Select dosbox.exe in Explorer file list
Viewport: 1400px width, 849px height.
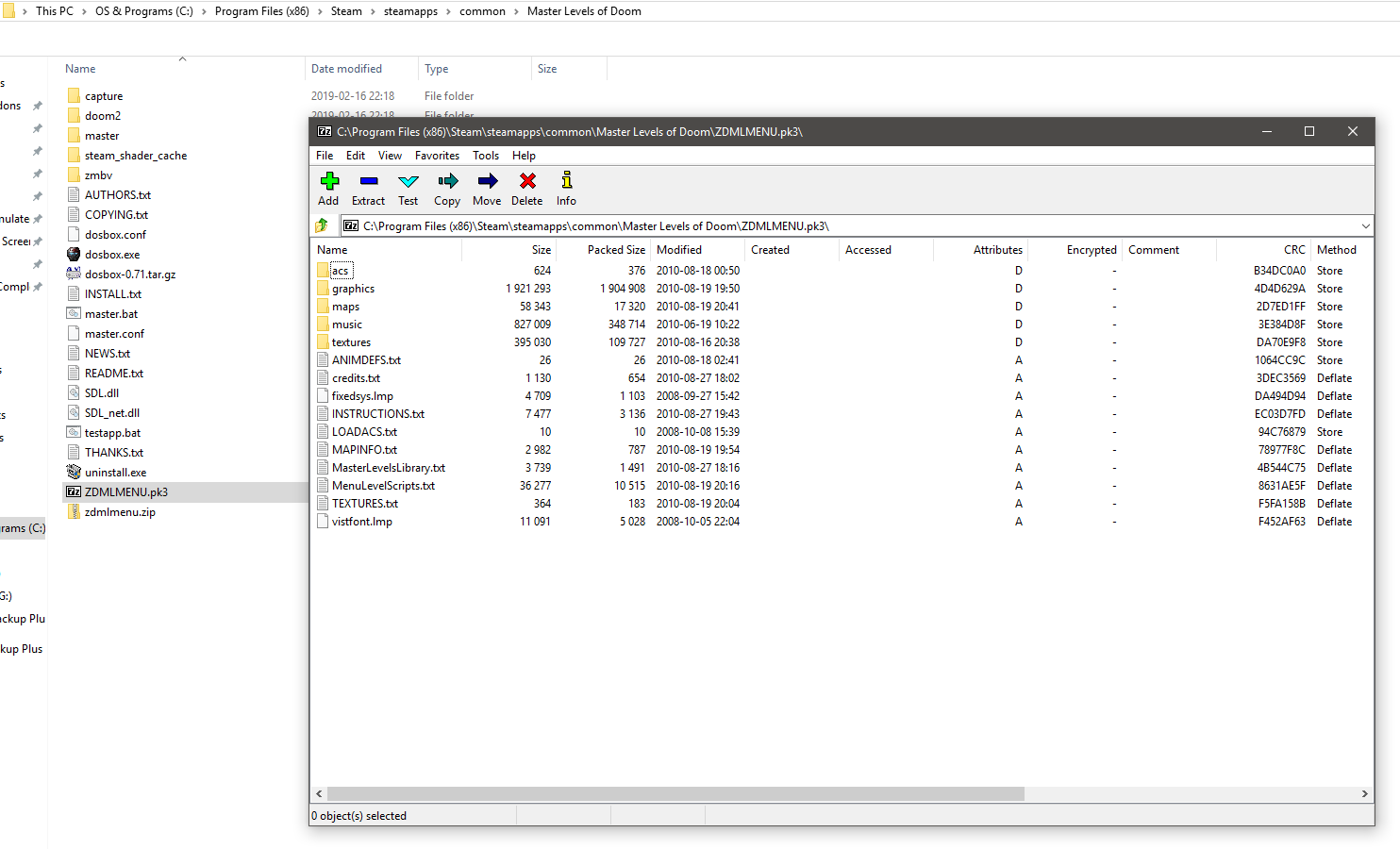click(x=111, y=255)
